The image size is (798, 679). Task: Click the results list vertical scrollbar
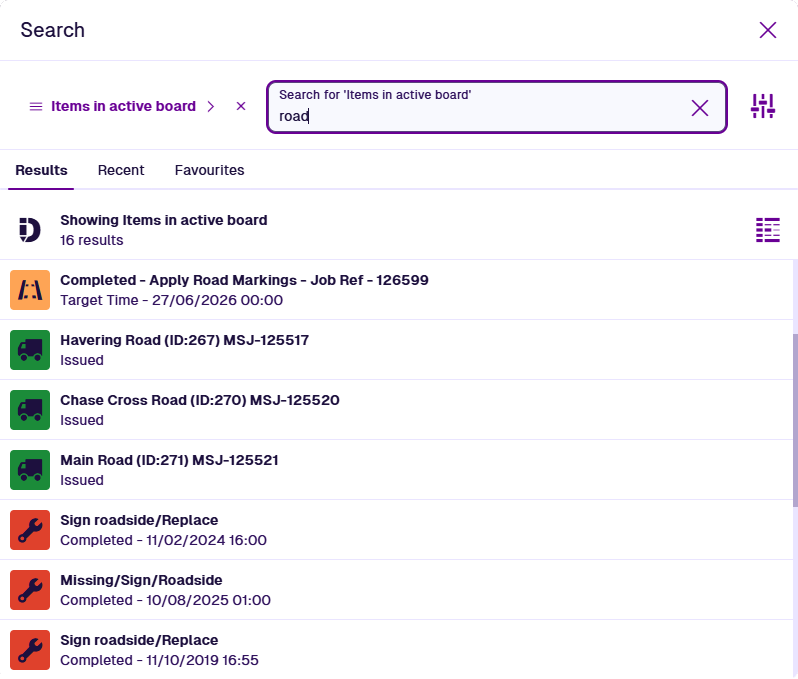click(x=794, y=450)
